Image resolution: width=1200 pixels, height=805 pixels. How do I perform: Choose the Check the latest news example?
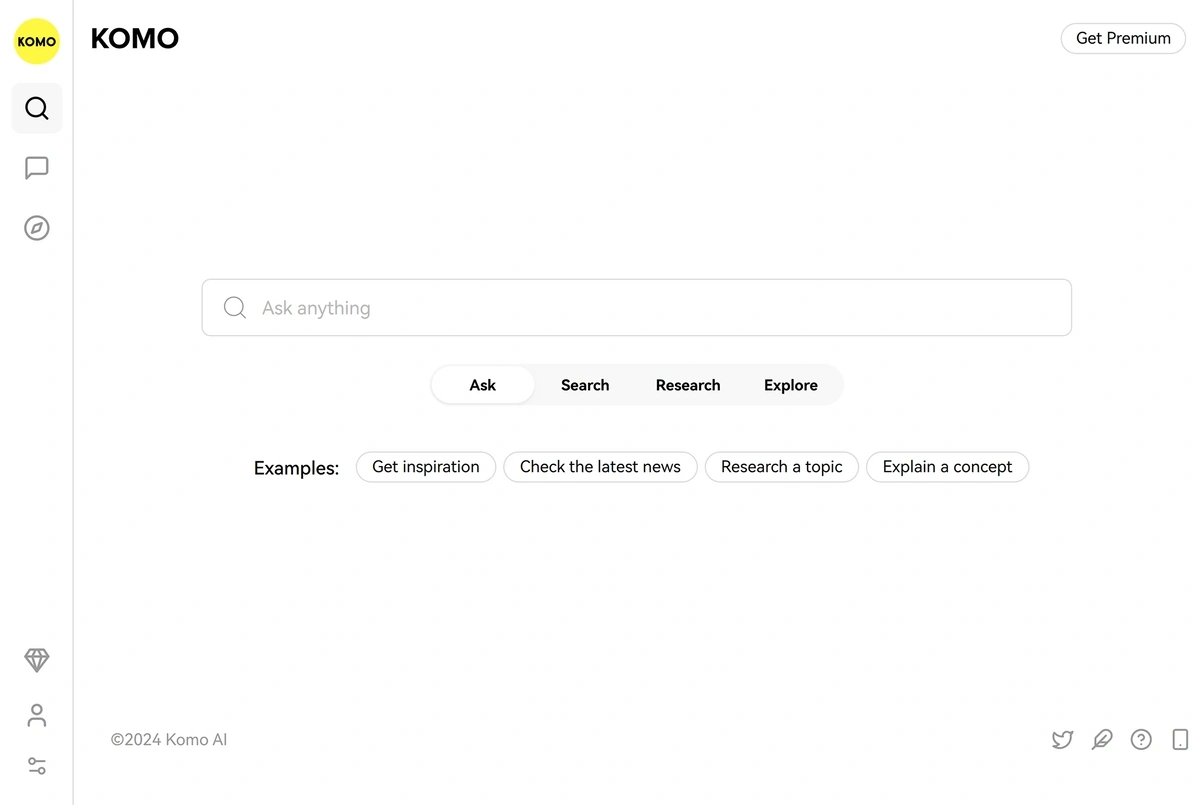[x=600, y=467]
